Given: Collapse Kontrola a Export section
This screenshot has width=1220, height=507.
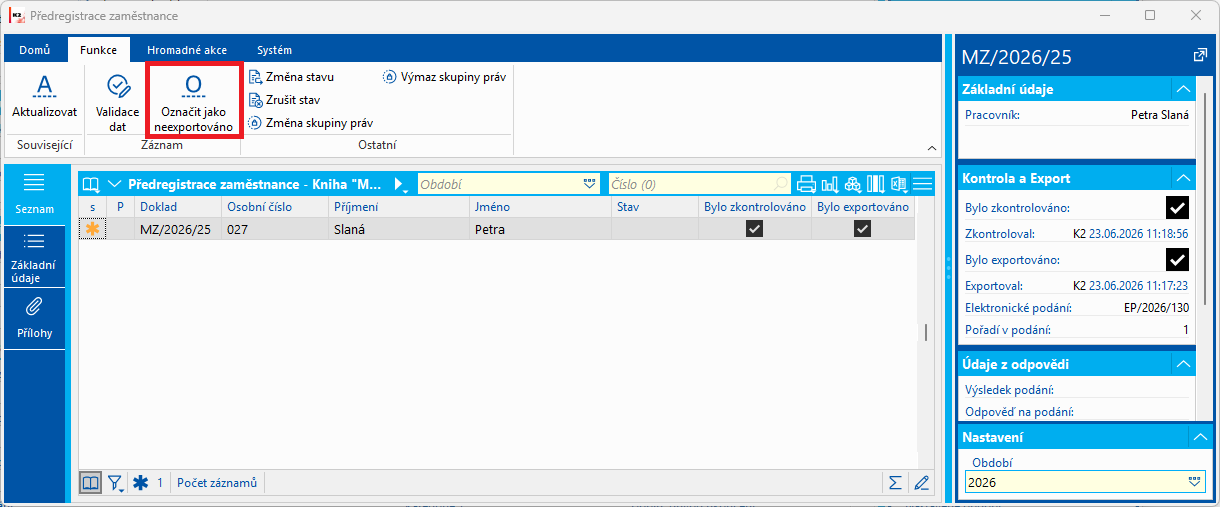Looking at the screenshot, I should [1183, 178].
